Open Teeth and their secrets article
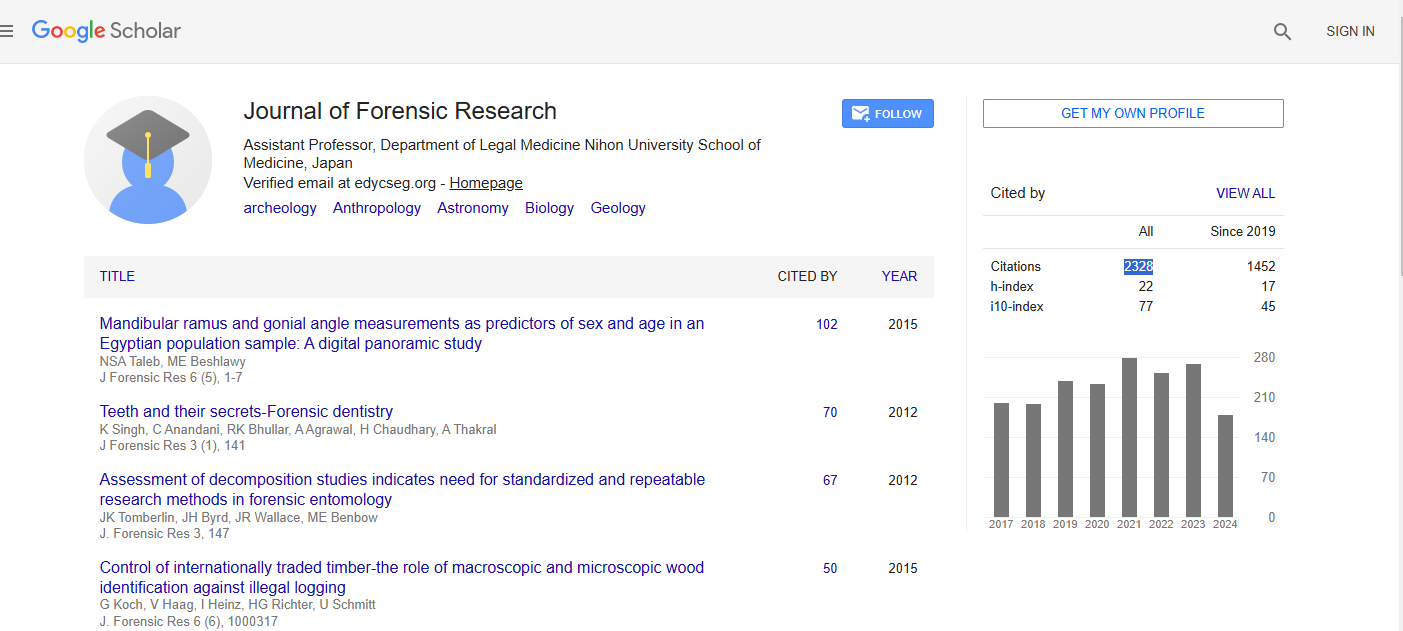This screenshot has height=631, width=1403. [x=246, y=411]
